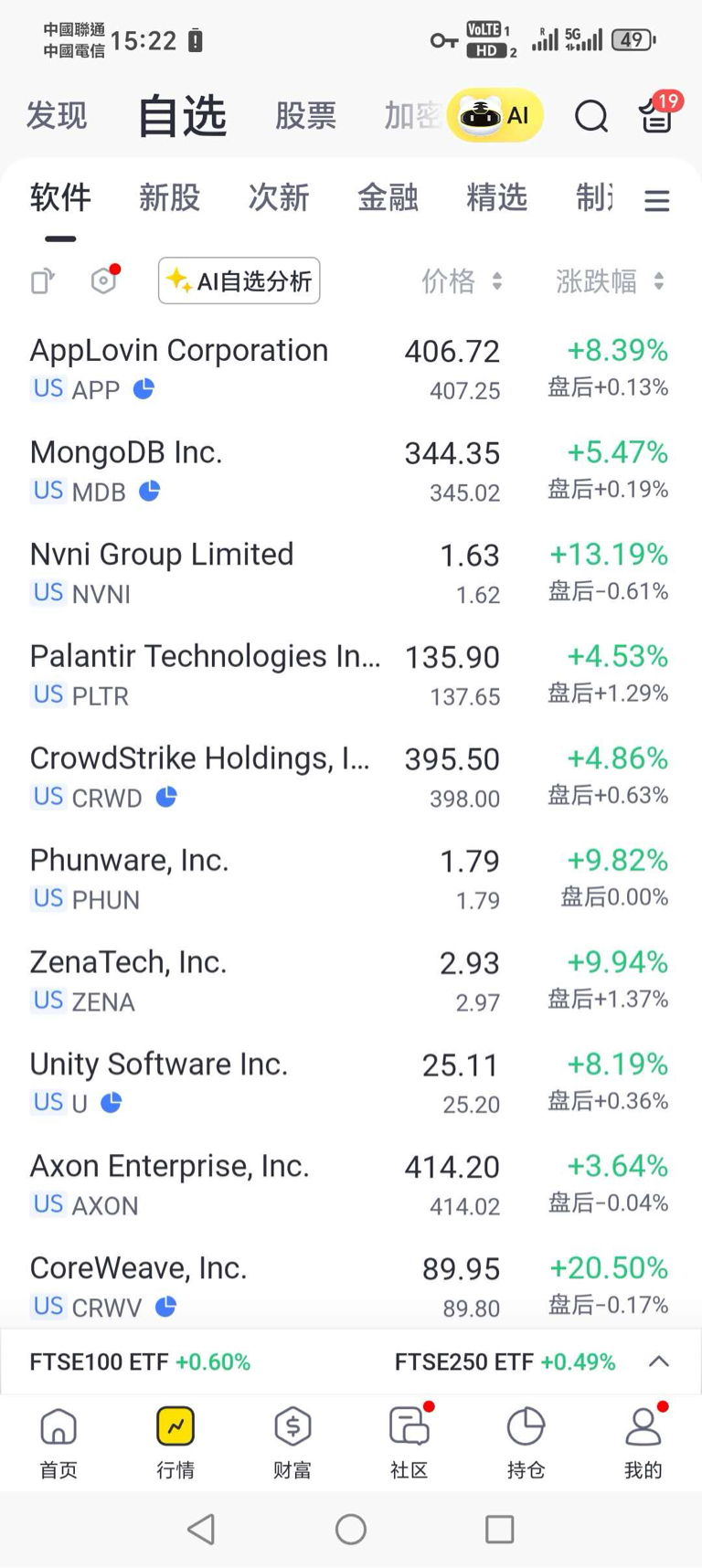Open watchlist settings hexagon icon
Viewport: 702px width, 1568px height.
[x=104, y=281]
